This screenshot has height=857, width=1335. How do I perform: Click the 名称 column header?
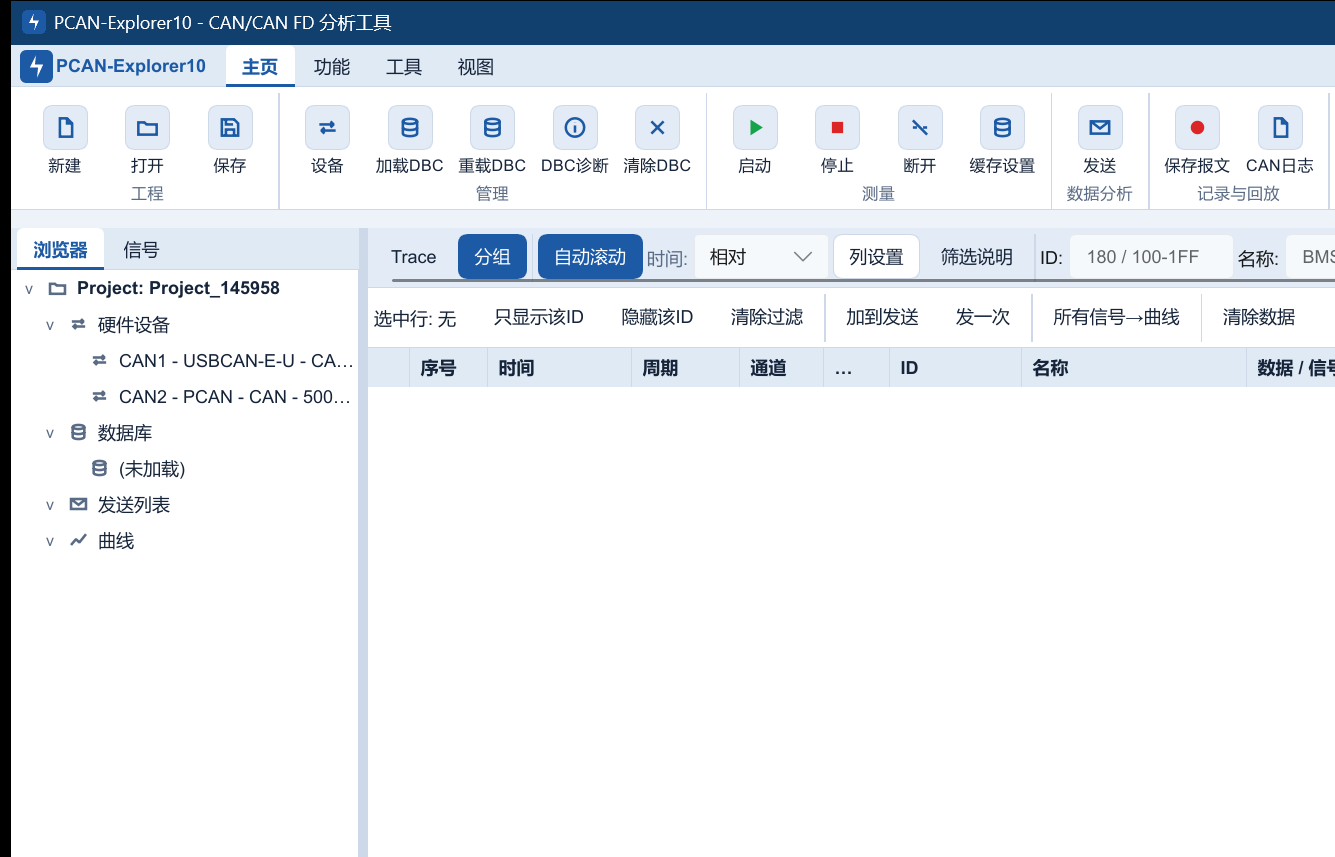click(x=1133, y=368)
